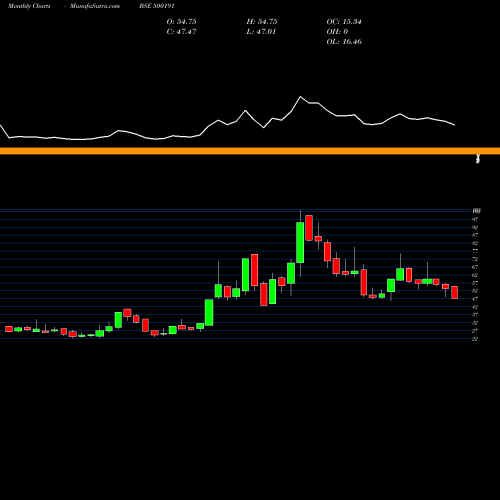Click the low value "L: 47.01"
The image size is (500, 500).
point(261,32)
